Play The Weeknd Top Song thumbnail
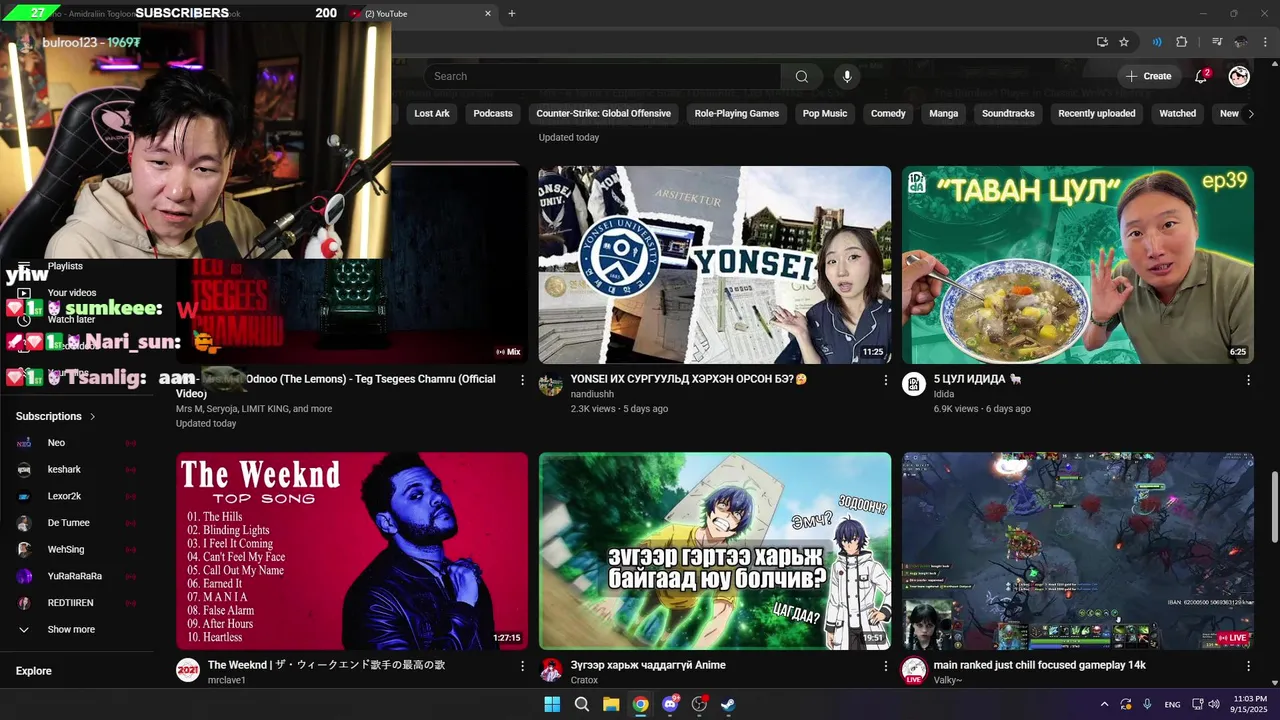The image size is (1280, 720). (352, 551)
